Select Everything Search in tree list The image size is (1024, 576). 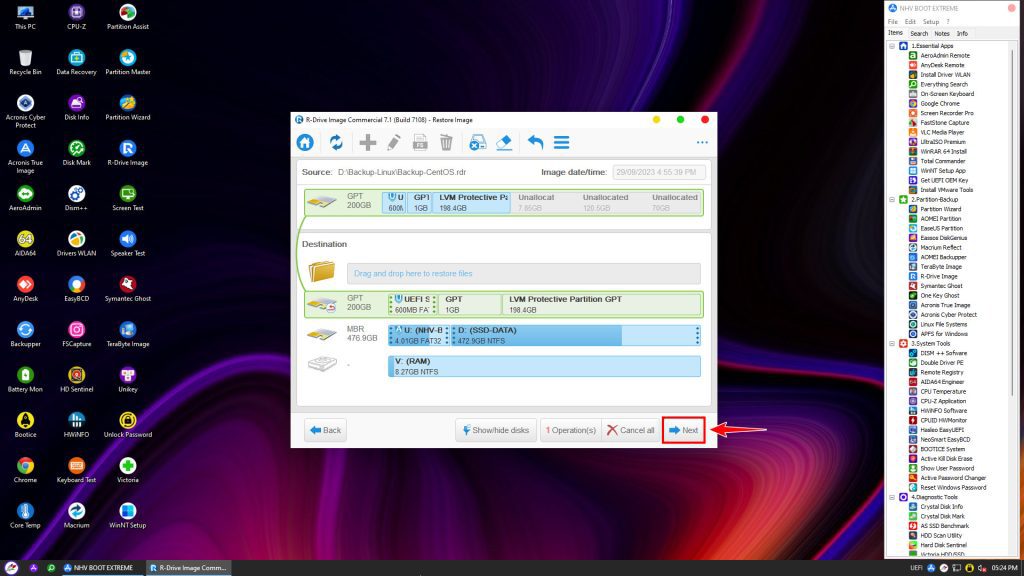point(944,84)
